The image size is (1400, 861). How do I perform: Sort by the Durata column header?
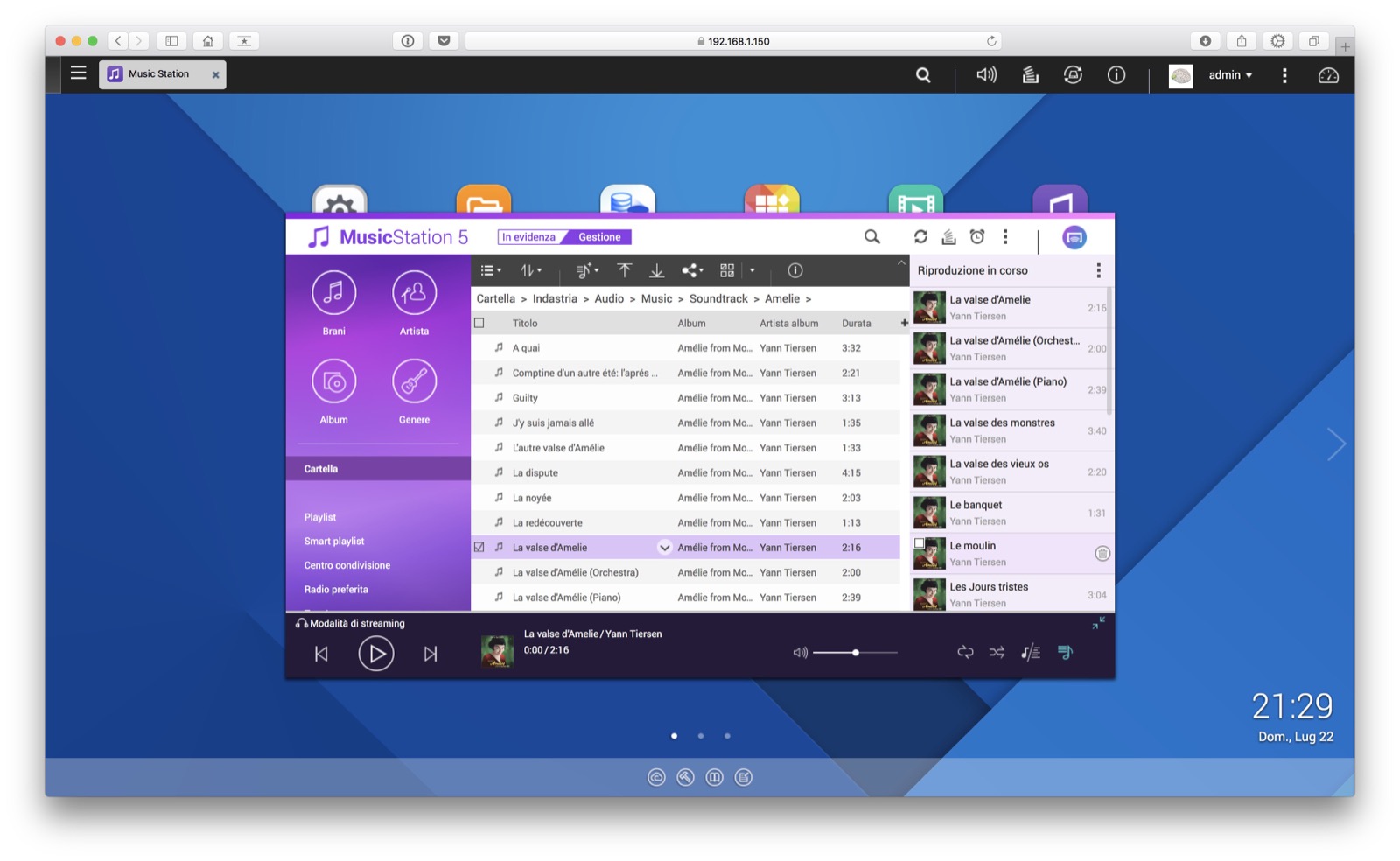tap(857, 324)
